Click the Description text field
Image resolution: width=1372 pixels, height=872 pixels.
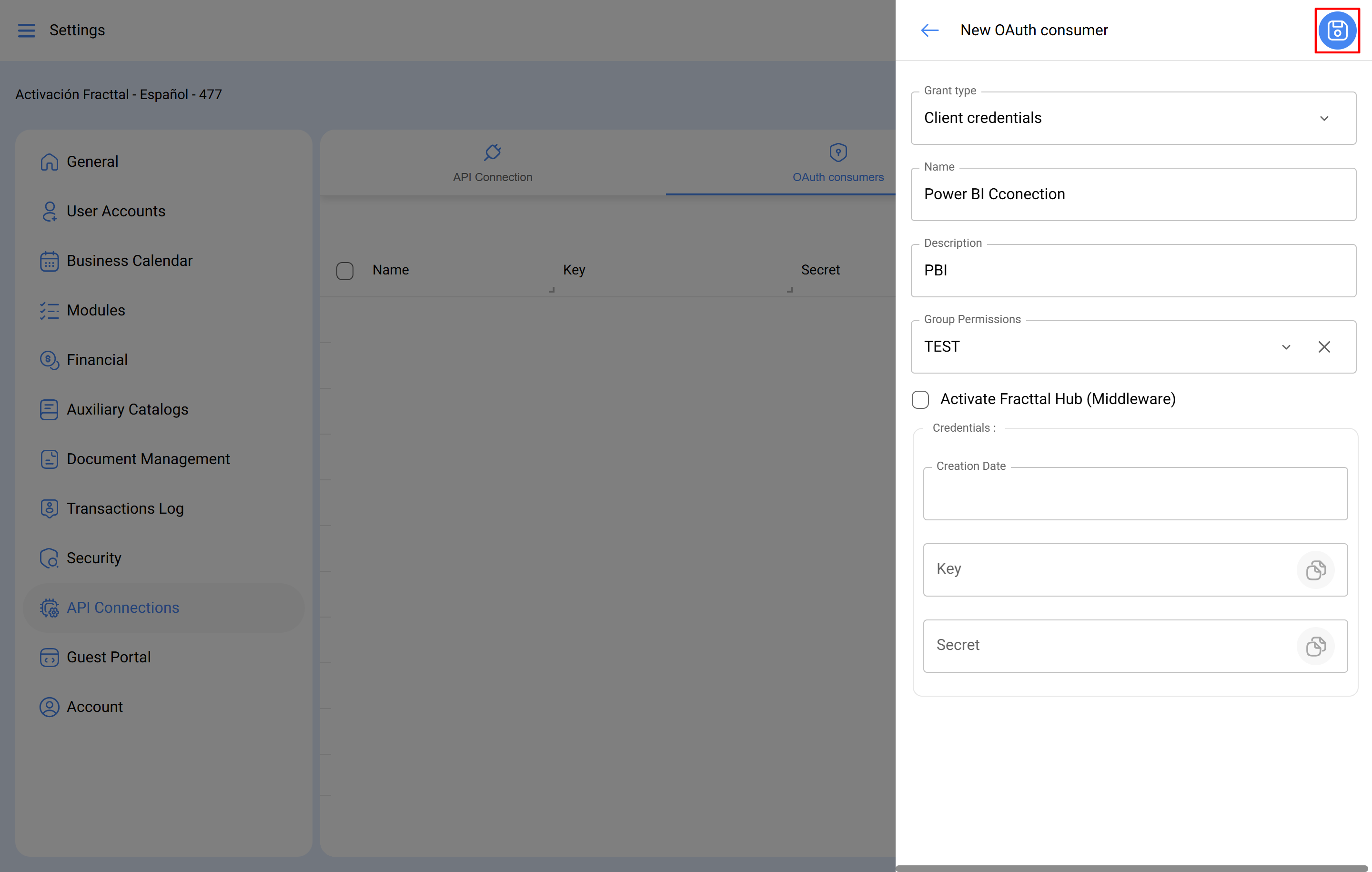point(1133,271)
